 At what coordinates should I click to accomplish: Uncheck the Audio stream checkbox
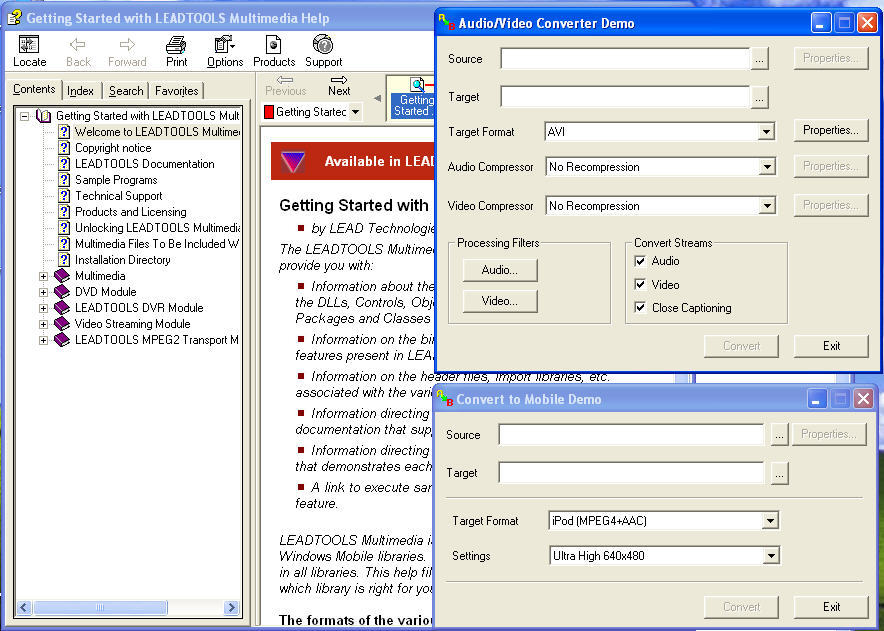[640, 261]
